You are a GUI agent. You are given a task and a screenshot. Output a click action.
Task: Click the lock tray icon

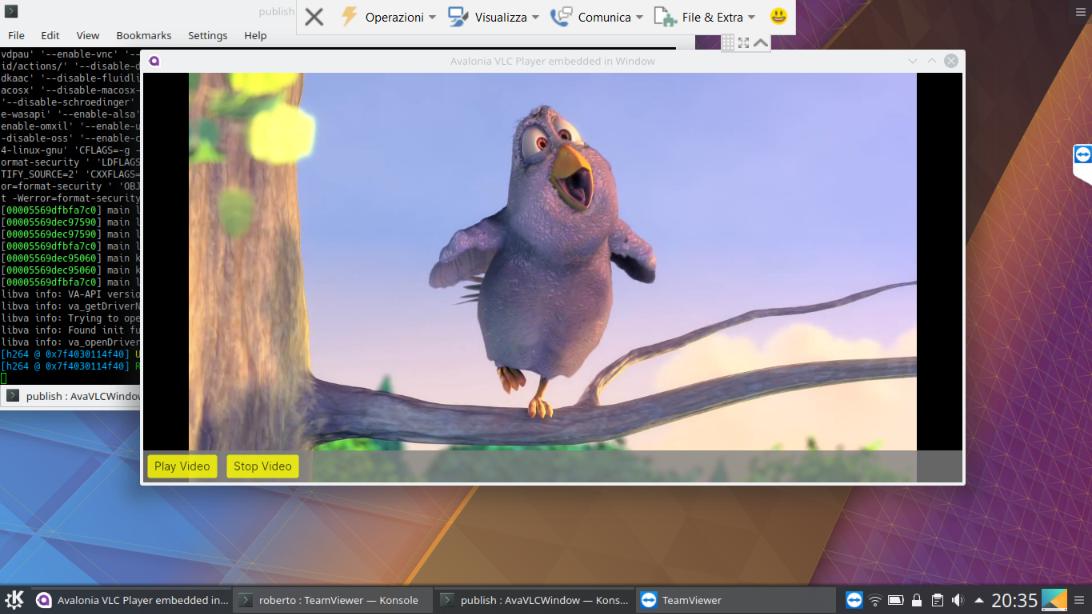click(x=916, y=600)
